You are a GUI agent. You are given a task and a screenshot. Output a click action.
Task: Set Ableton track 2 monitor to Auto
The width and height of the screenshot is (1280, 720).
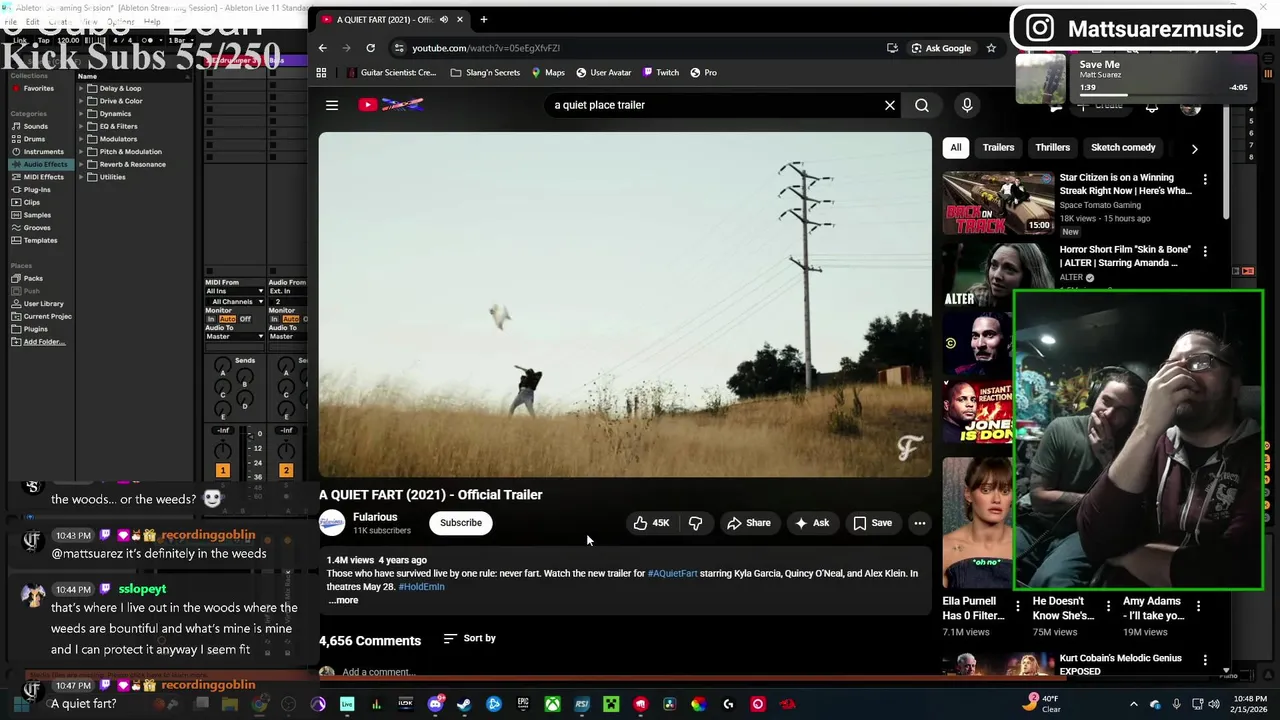pos(290,319)
